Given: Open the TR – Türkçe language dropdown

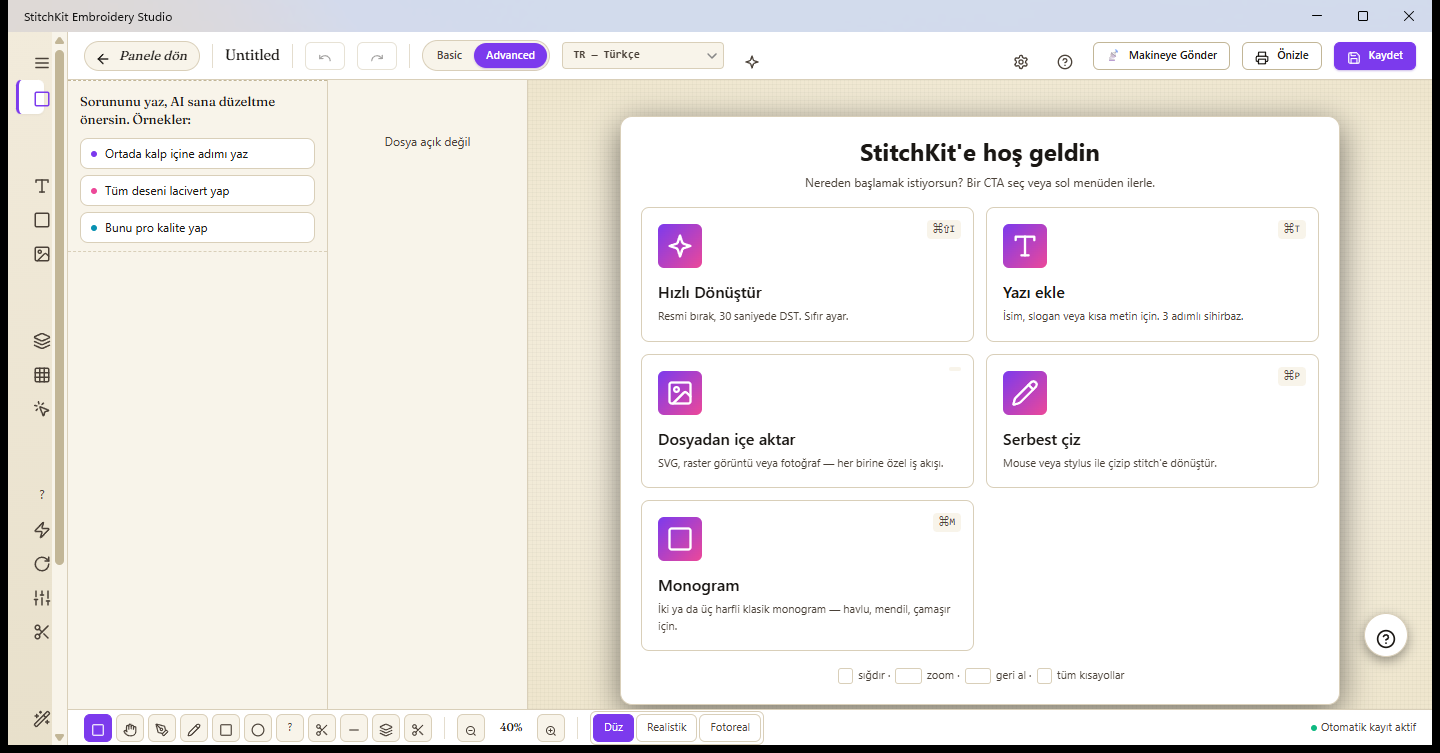Looking at the screenshot, I should click(x=643, y=55).
